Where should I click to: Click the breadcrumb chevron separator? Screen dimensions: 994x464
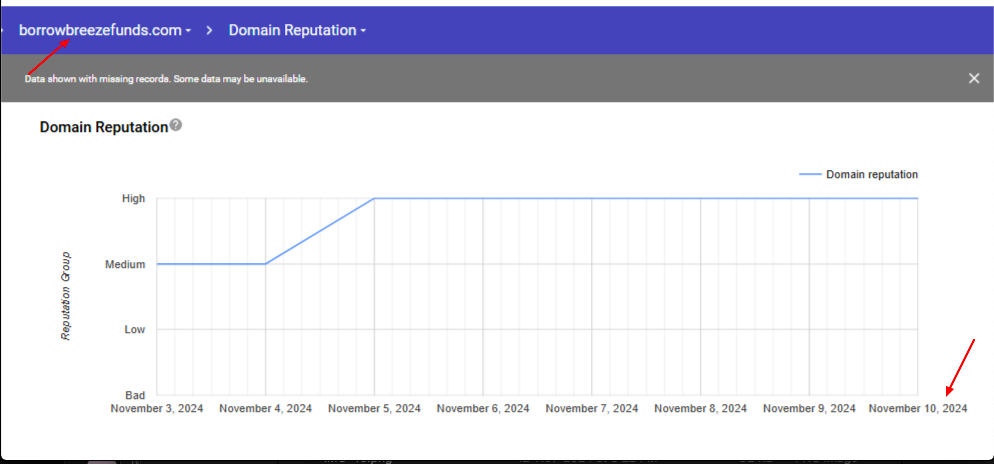[210, 30]
